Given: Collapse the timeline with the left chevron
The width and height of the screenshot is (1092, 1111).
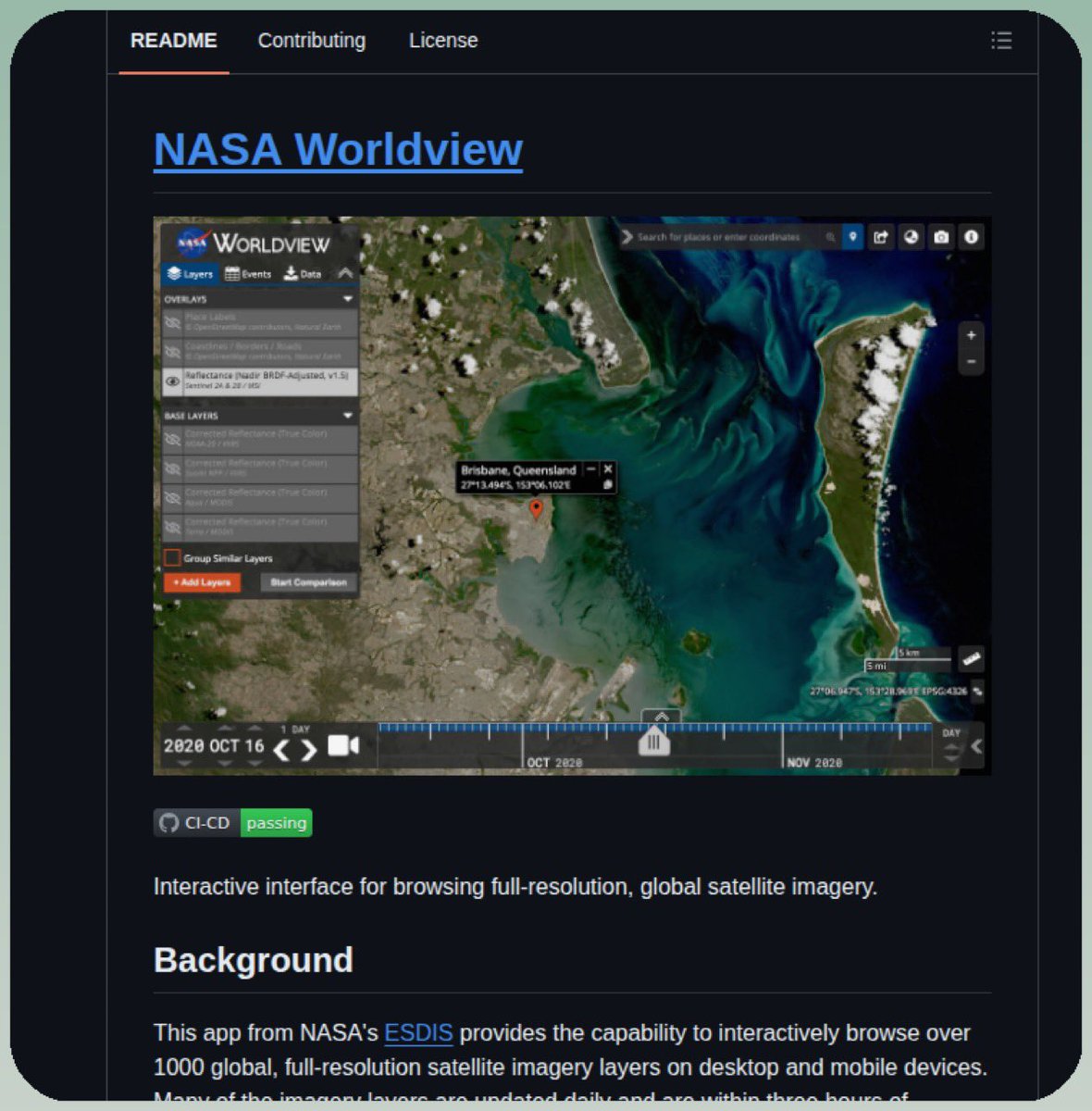Looking at the screenshot, I should click(x=976, y=745).
